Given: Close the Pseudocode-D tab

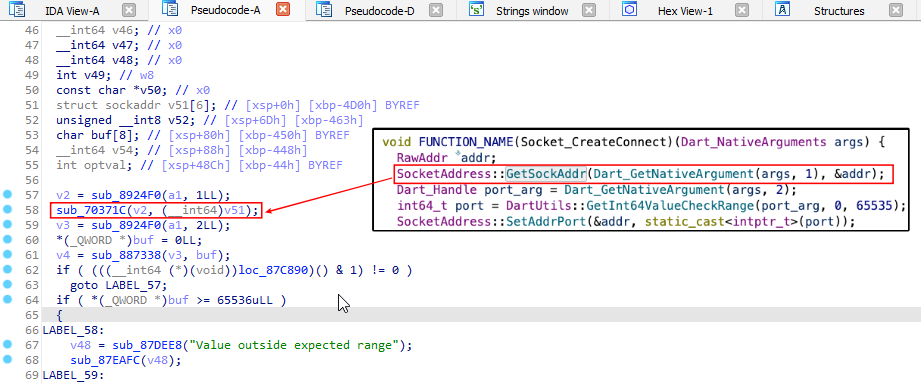Looking at the screenshot, I should 436,10.
